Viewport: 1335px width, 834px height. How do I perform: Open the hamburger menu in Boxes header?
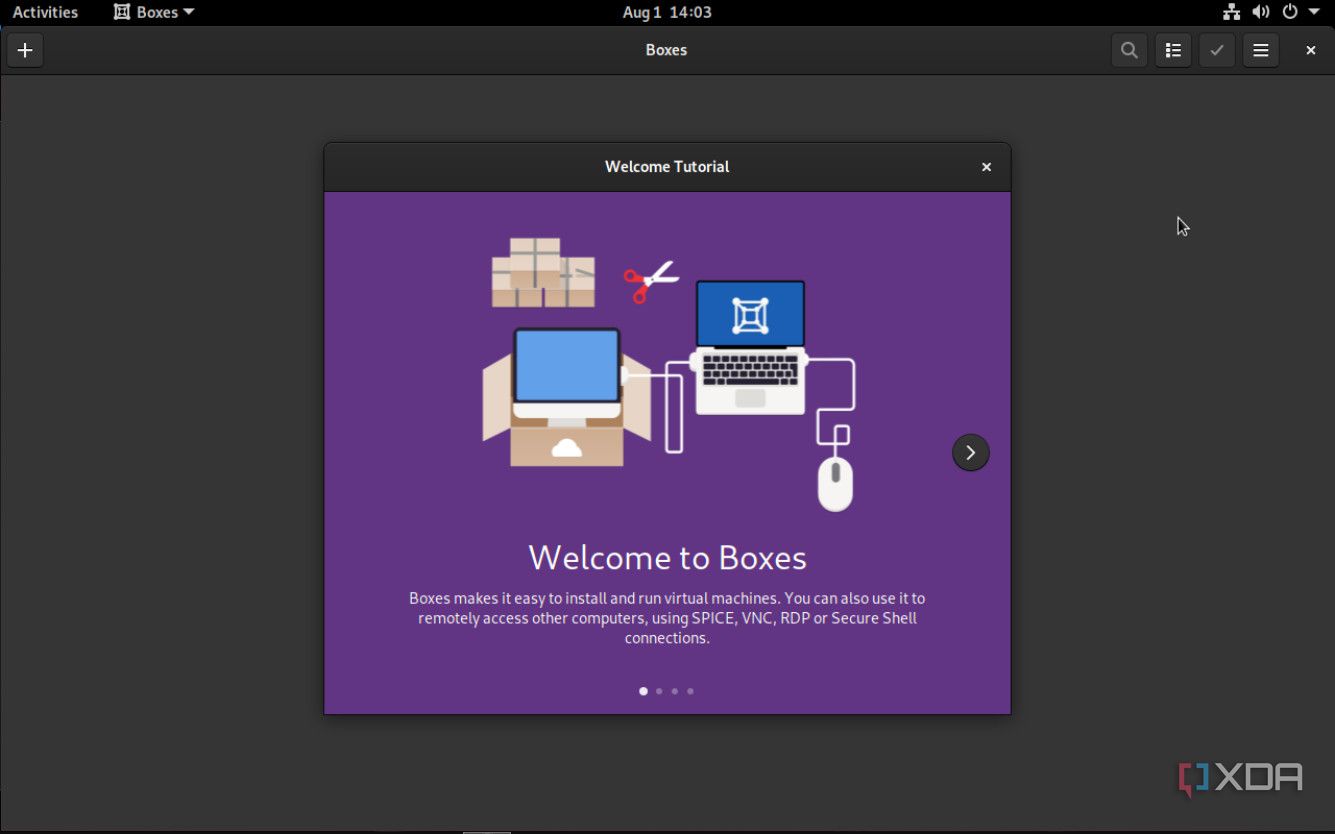(1261, 50)
